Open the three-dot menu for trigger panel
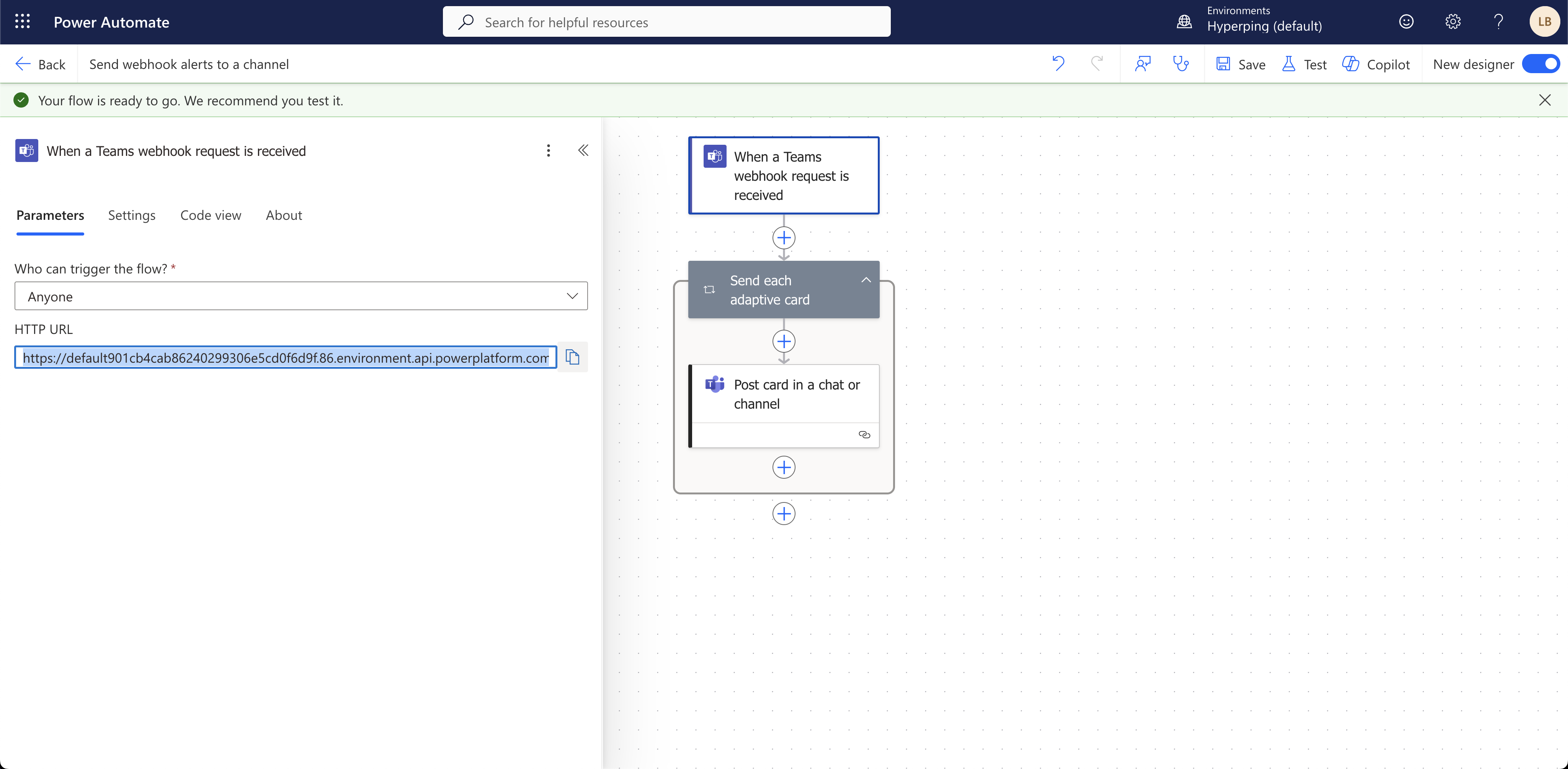The height and width of the screenshot is (769, 1568). [549, 151]
